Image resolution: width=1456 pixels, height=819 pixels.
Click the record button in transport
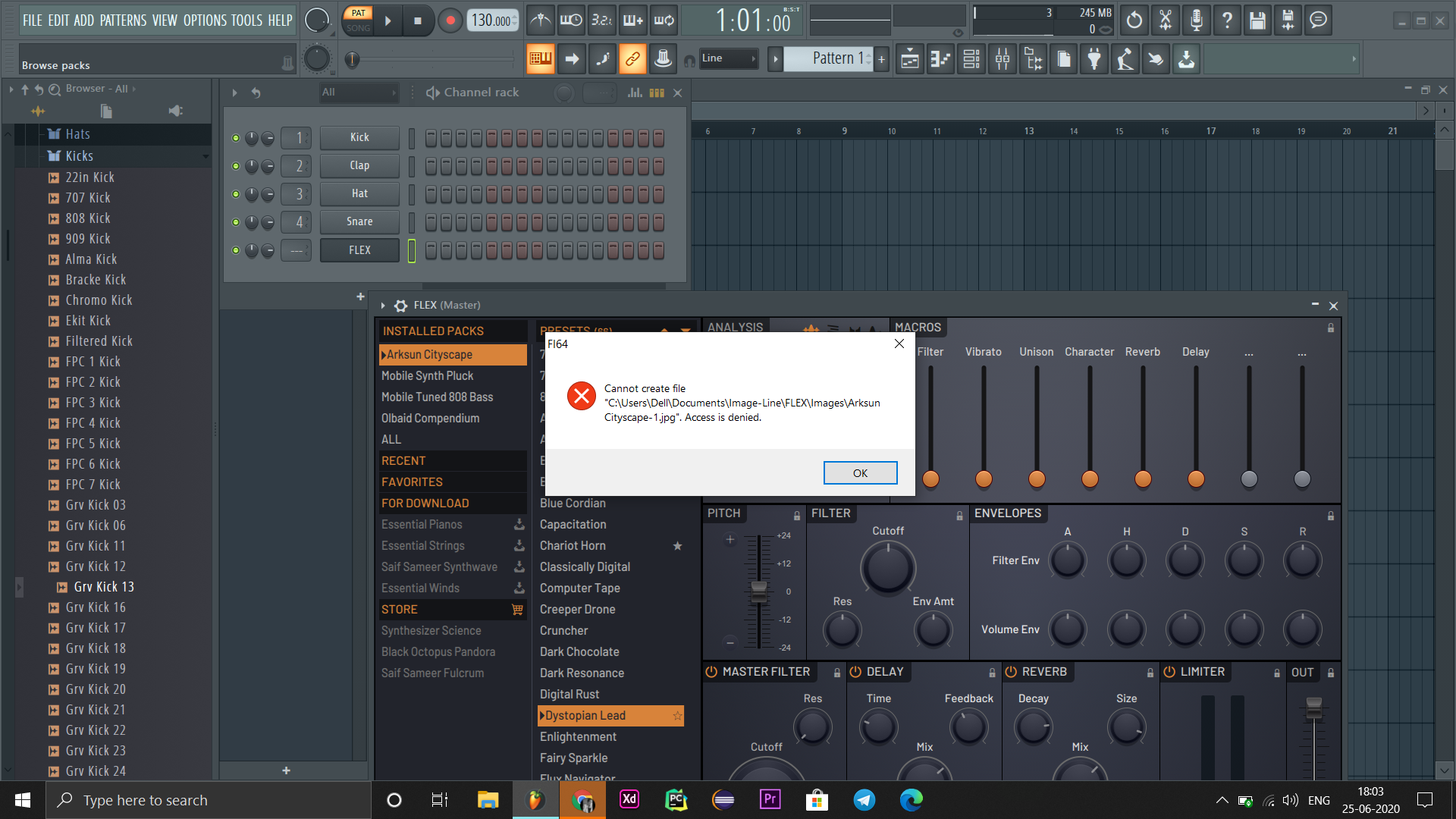point(450,20)
